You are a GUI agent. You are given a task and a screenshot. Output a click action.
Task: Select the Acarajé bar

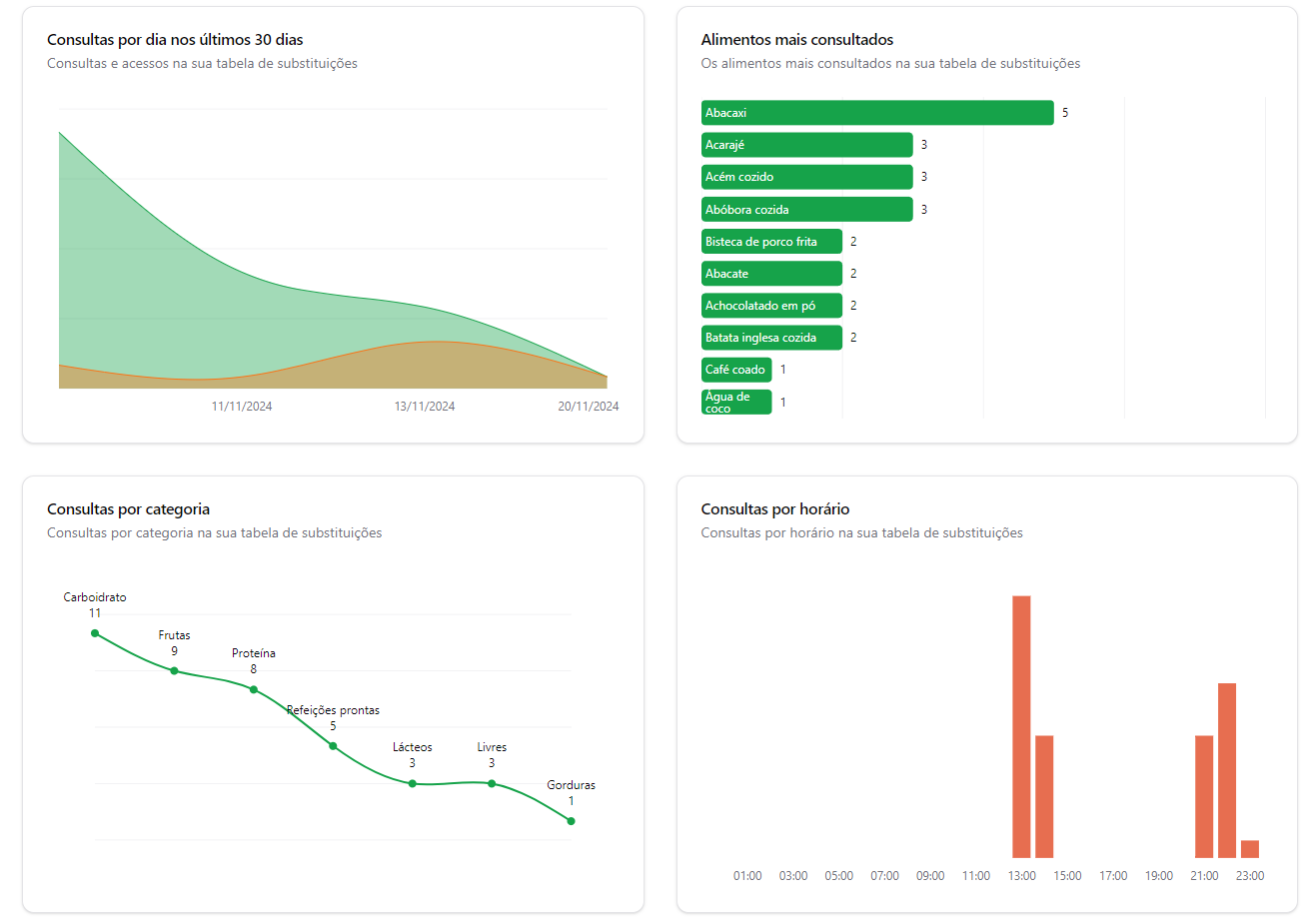807,145
